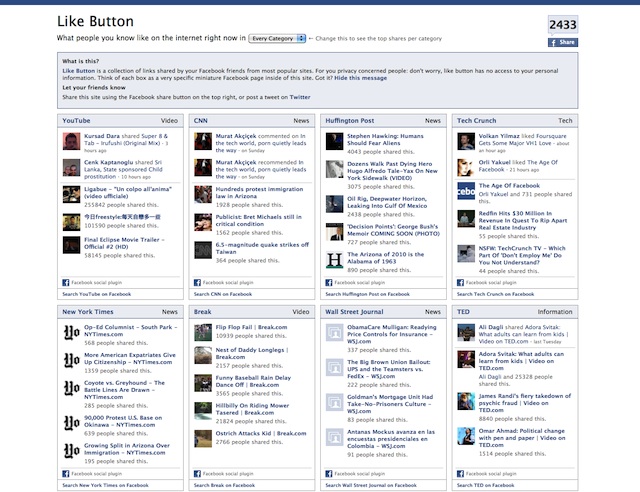Click NYT logo beside More American Expatriates

click(71, 360)
